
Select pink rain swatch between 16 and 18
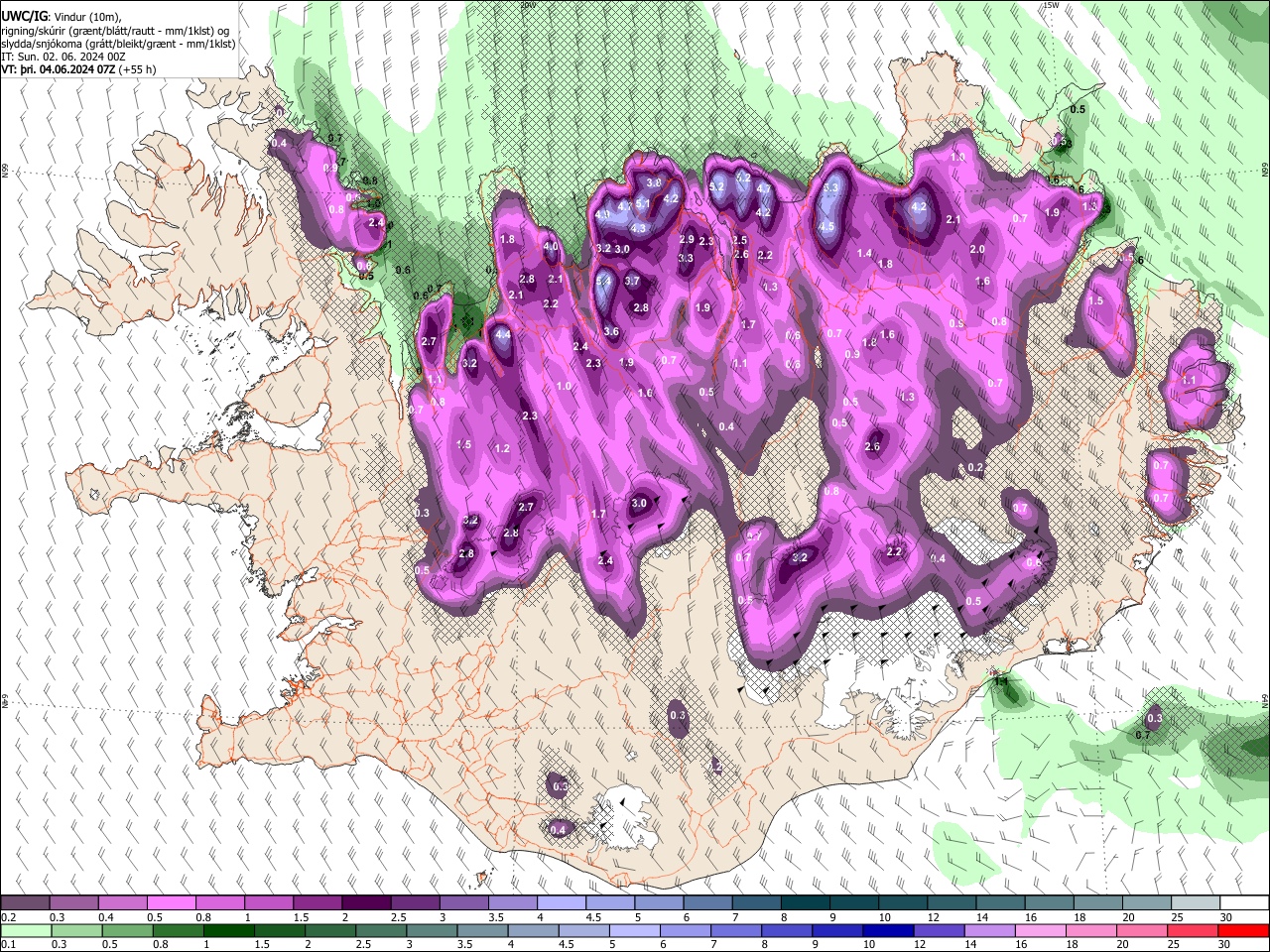pos(1042,930)
